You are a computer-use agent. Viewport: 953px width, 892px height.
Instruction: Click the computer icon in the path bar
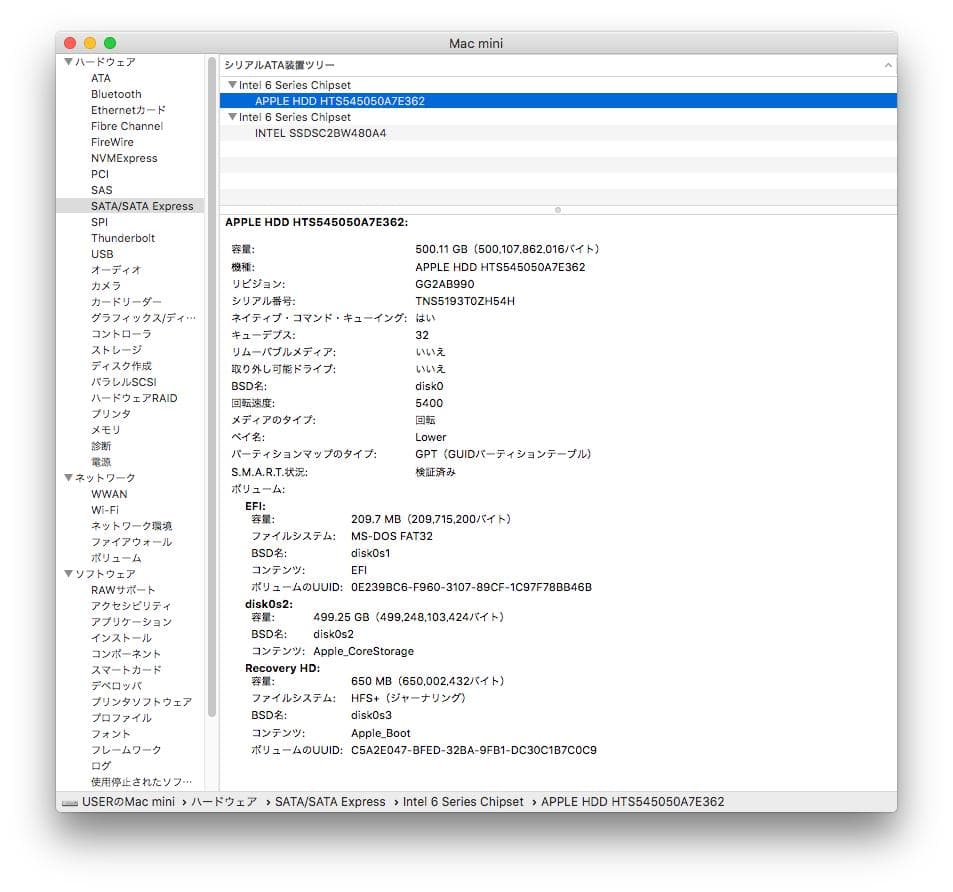(70, 803)
